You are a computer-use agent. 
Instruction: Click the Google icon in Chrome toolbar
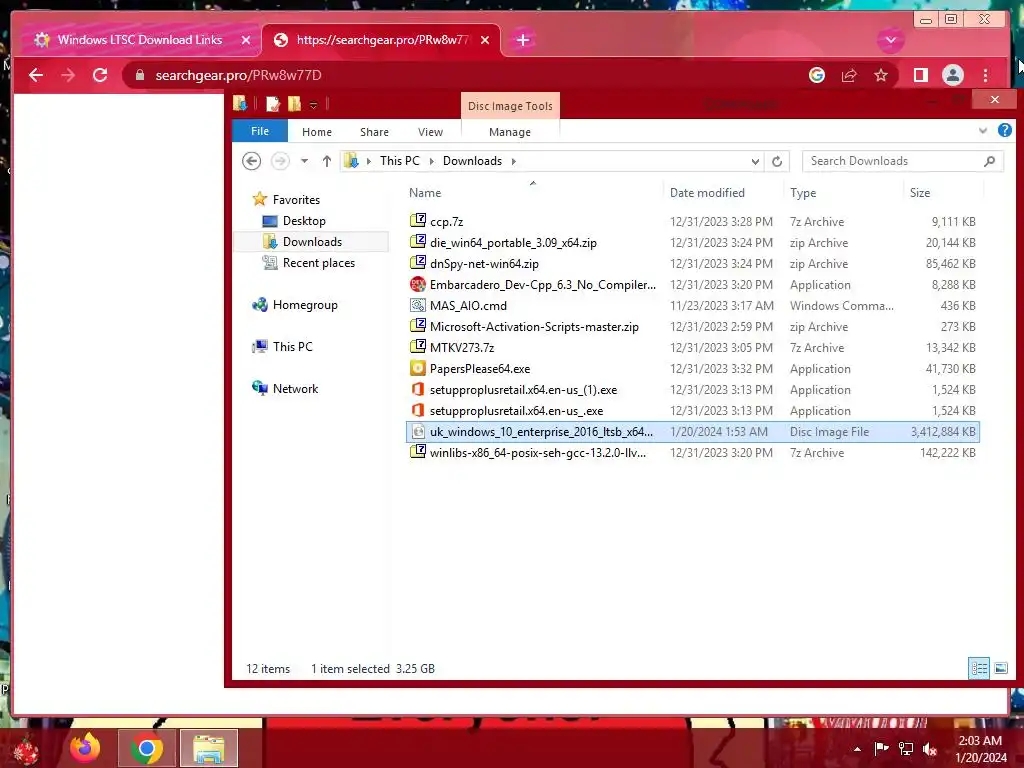(x=817, y=75)
